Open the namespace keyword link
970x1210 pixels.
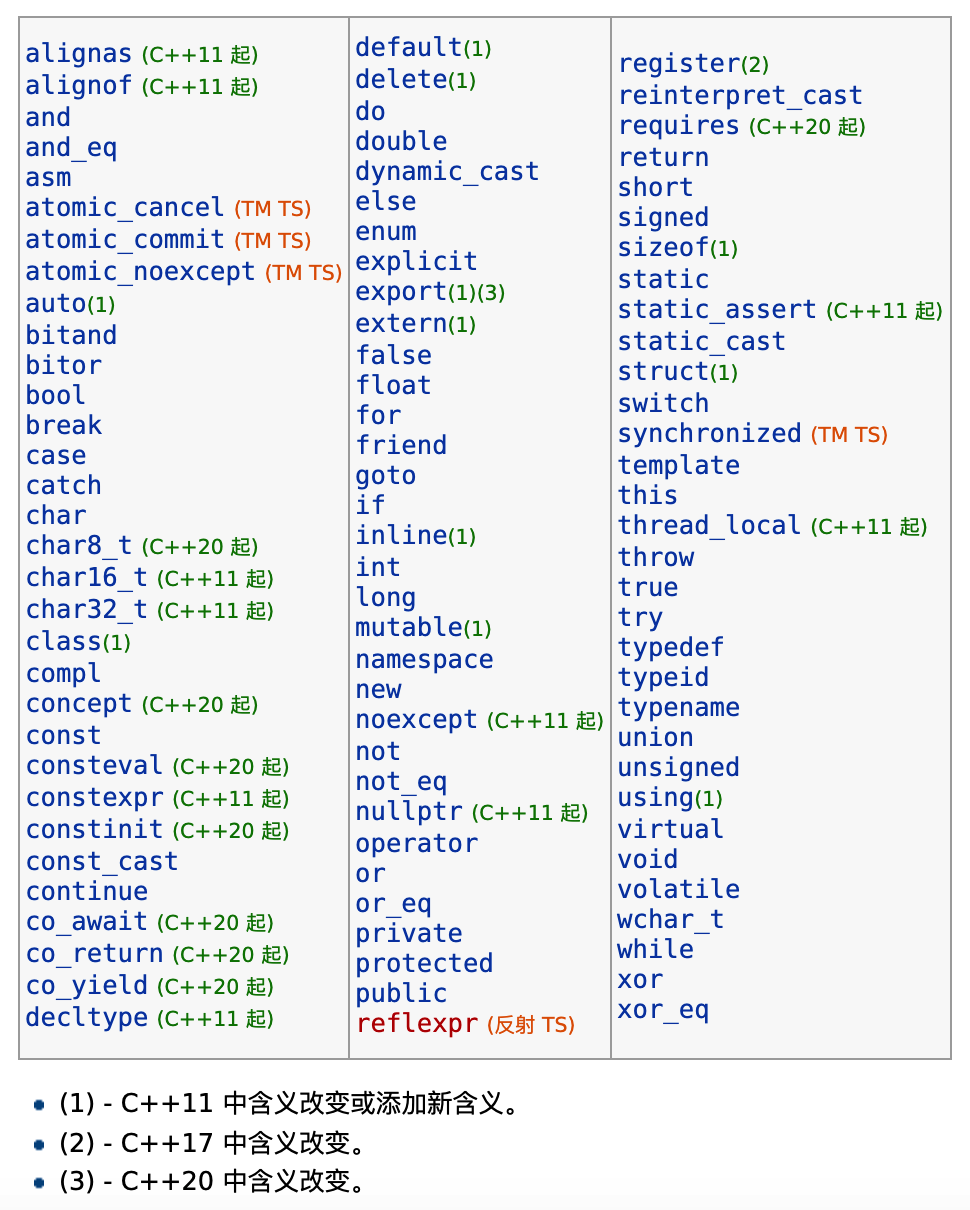tap(424, 660)
